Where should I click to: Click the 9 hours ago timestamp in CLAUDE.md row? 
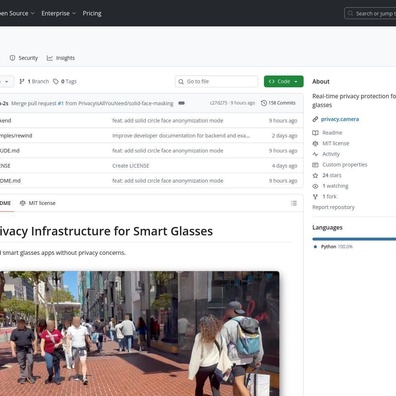[x=283, y=151]
